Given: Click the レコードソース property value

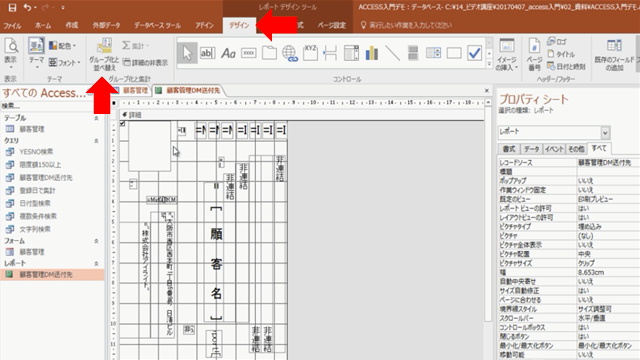Looking at the screenshot, I should point(608,162).
